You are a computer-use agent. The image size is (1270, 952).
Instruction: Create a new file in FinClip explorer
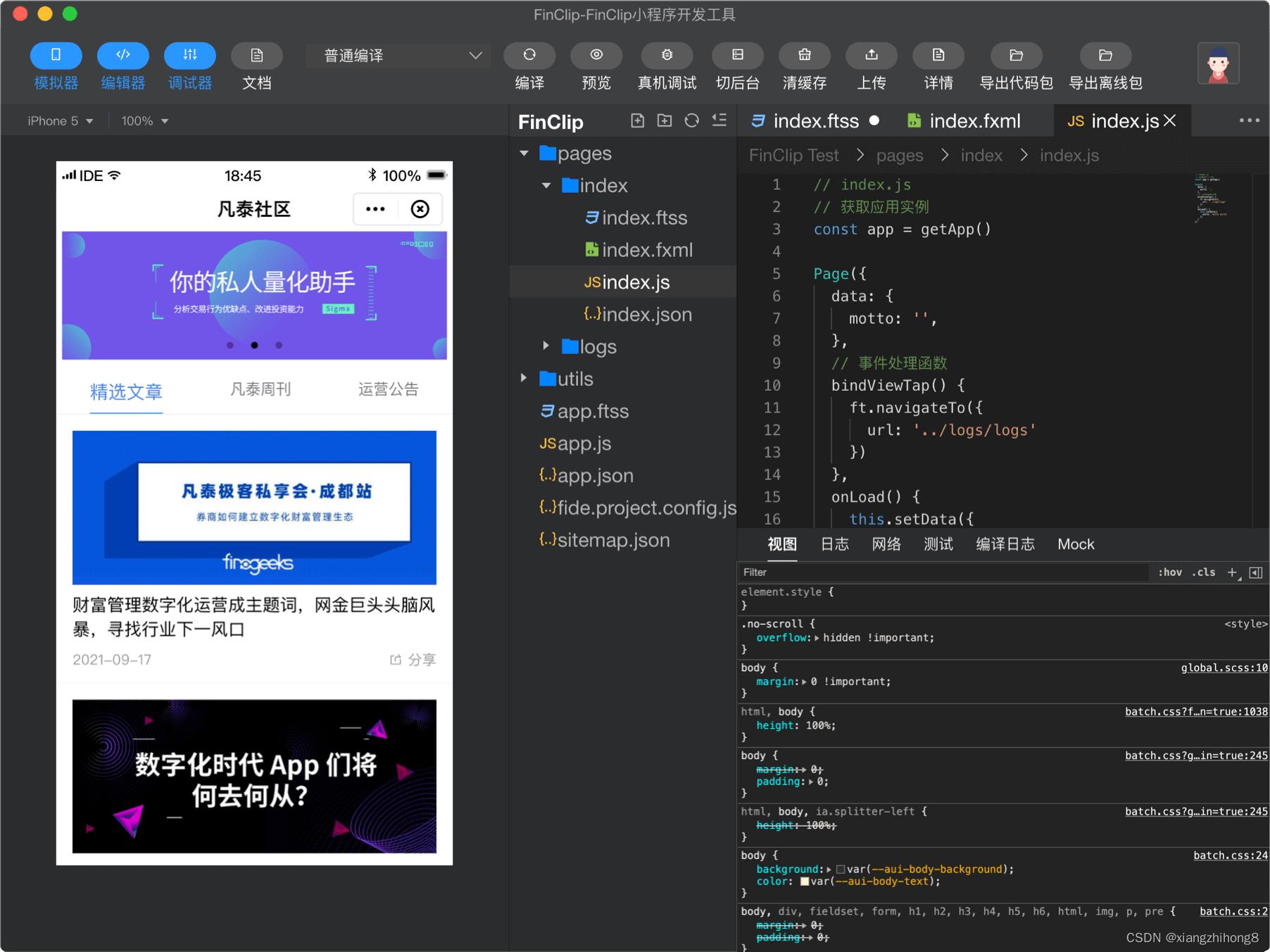click(x=637, y=120)
